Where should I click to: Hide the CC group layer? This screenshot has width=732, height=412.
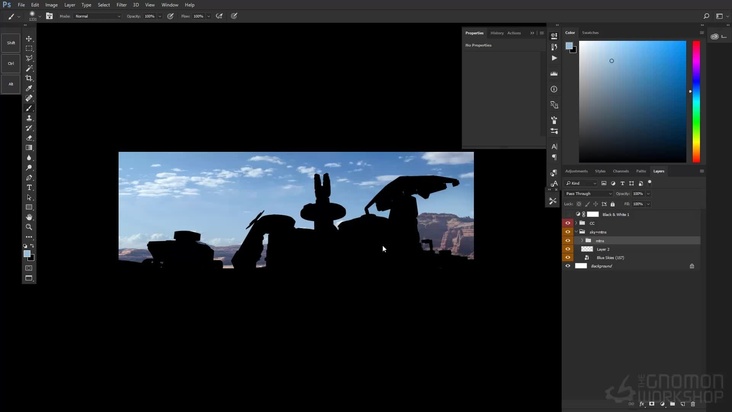tap(568, 223)
